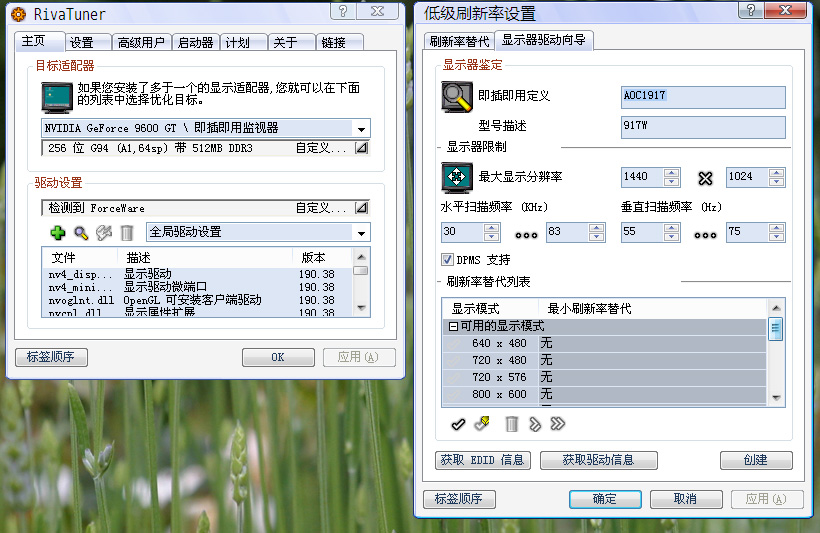
Task: Switch to the 主页 tab in RivaTuner
Action: (x=39, y=41)
